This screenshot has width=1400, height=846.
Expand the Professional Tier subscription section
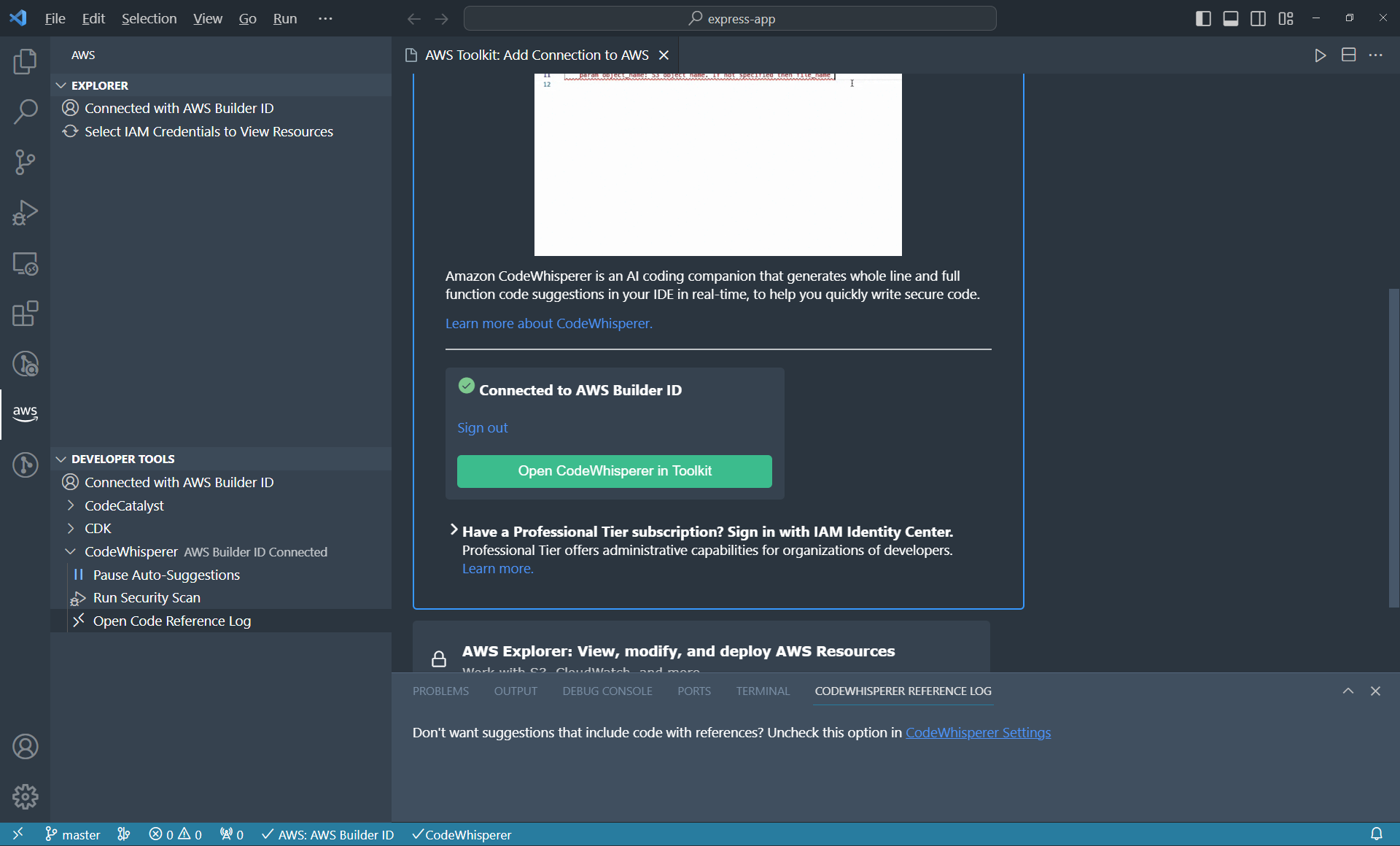pyautogui.click(x=454, y=530)
